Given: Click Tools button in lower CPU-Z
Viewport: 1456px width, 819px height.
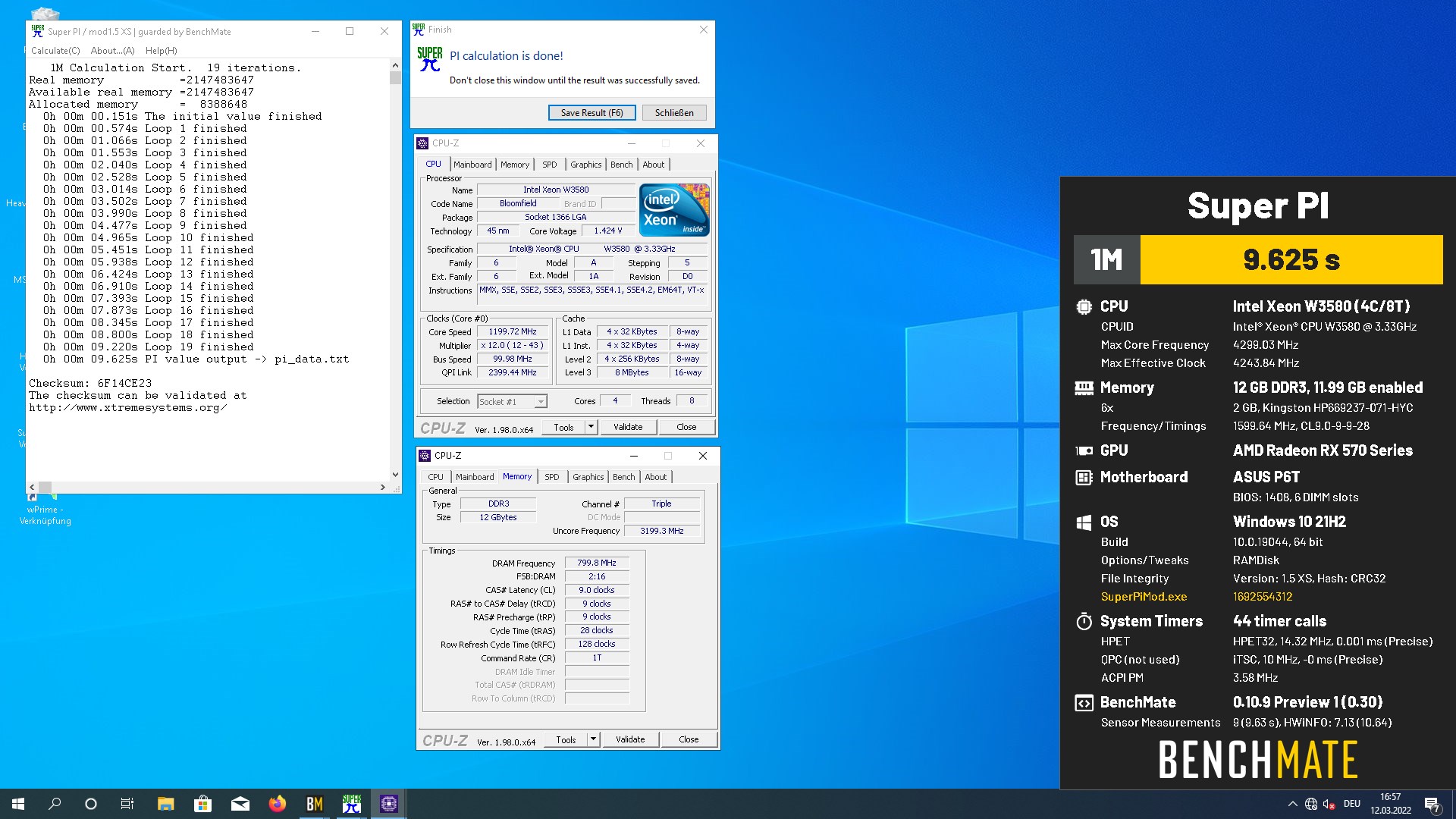Looking at the screenshot, I should 566,739.
